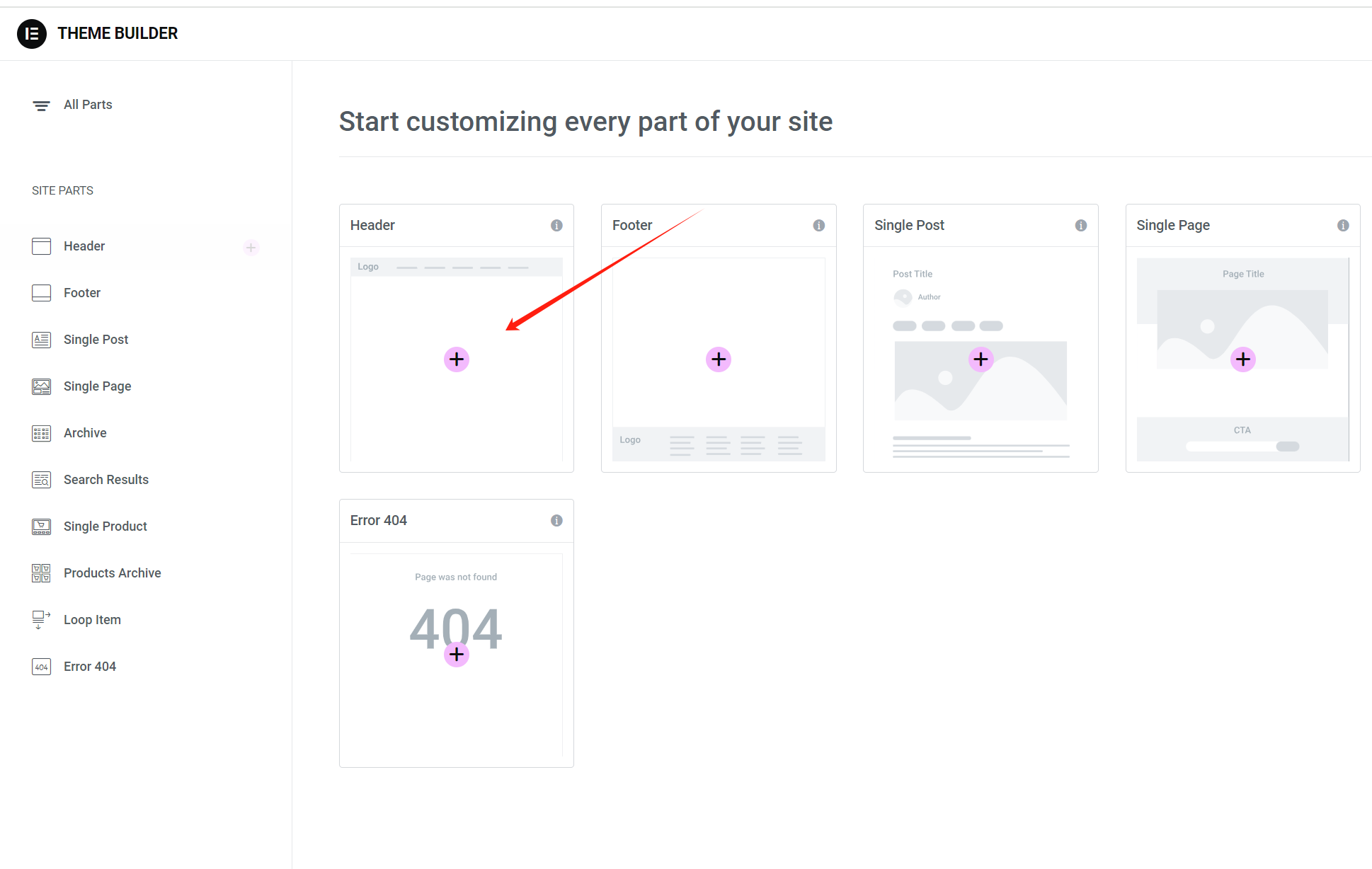Click the Products Archive tree item
The height and width of the screenshot is (869, 1372).
[112, 572]
